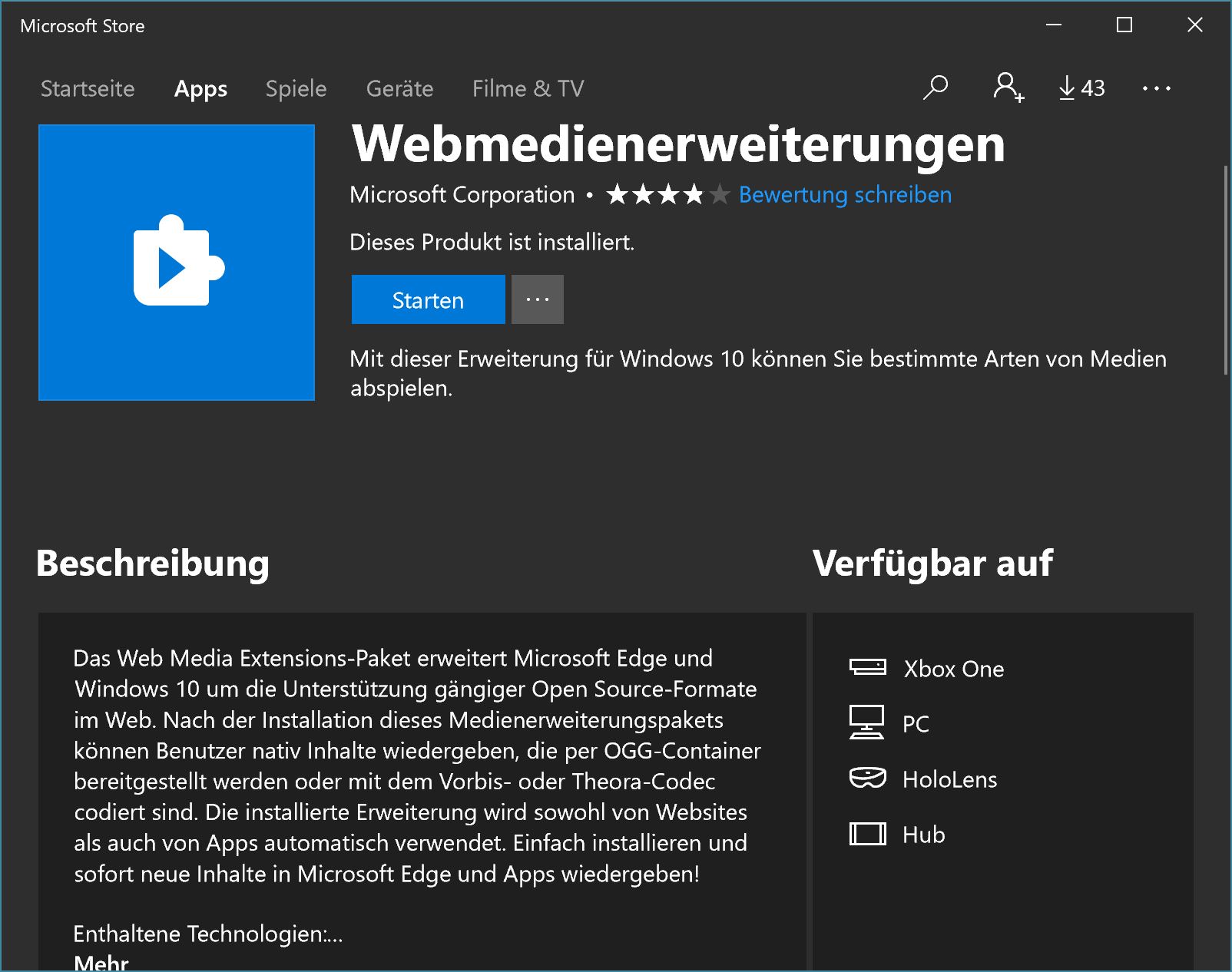Image resolution: width=1232 pixels, height=972 pixels.
Task: Click the Webmedienerweiterungen app tile image
Action: click(177, 263)
